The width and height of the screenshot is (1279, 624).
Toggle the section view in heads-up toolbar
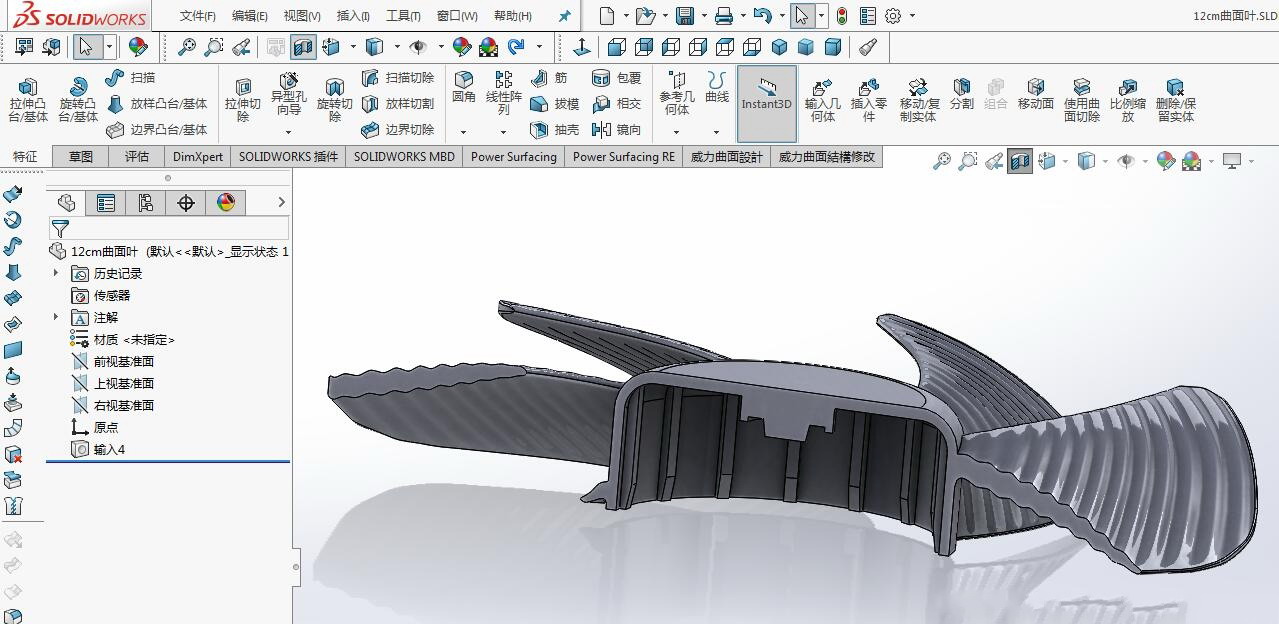coord(1019,161)
